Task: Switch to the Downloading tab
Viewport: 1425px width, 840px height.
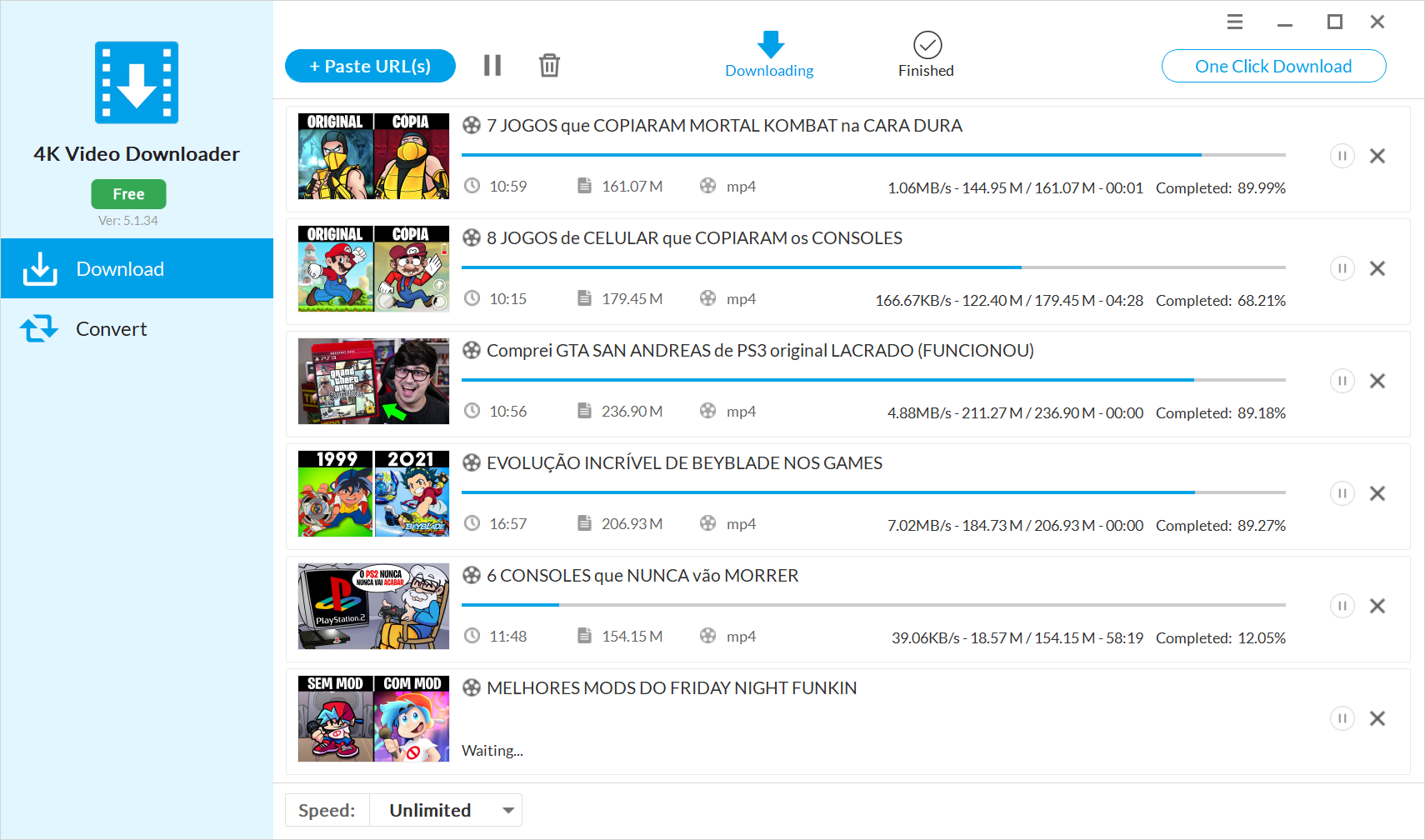Action: 769,55
